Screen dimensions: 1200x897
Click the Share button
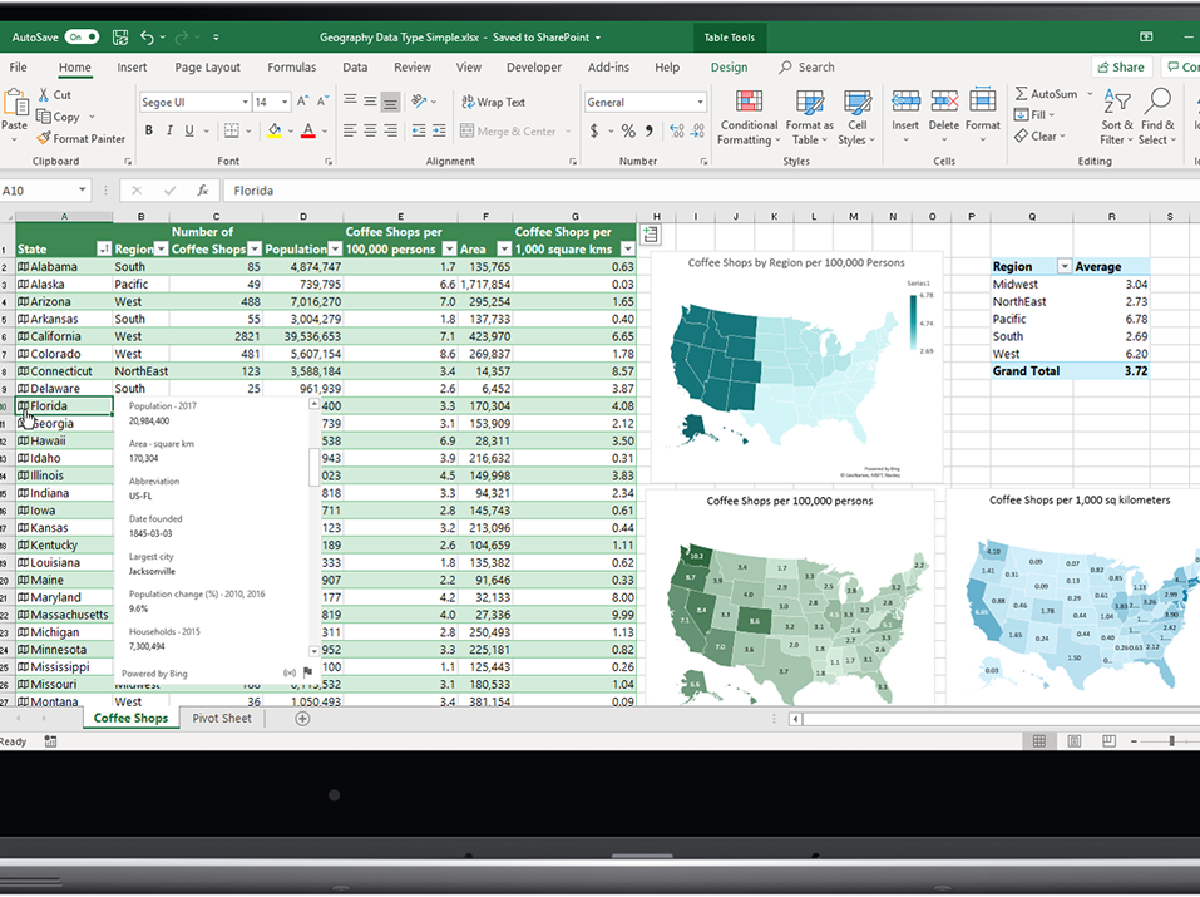click(x=1120, y=68)
